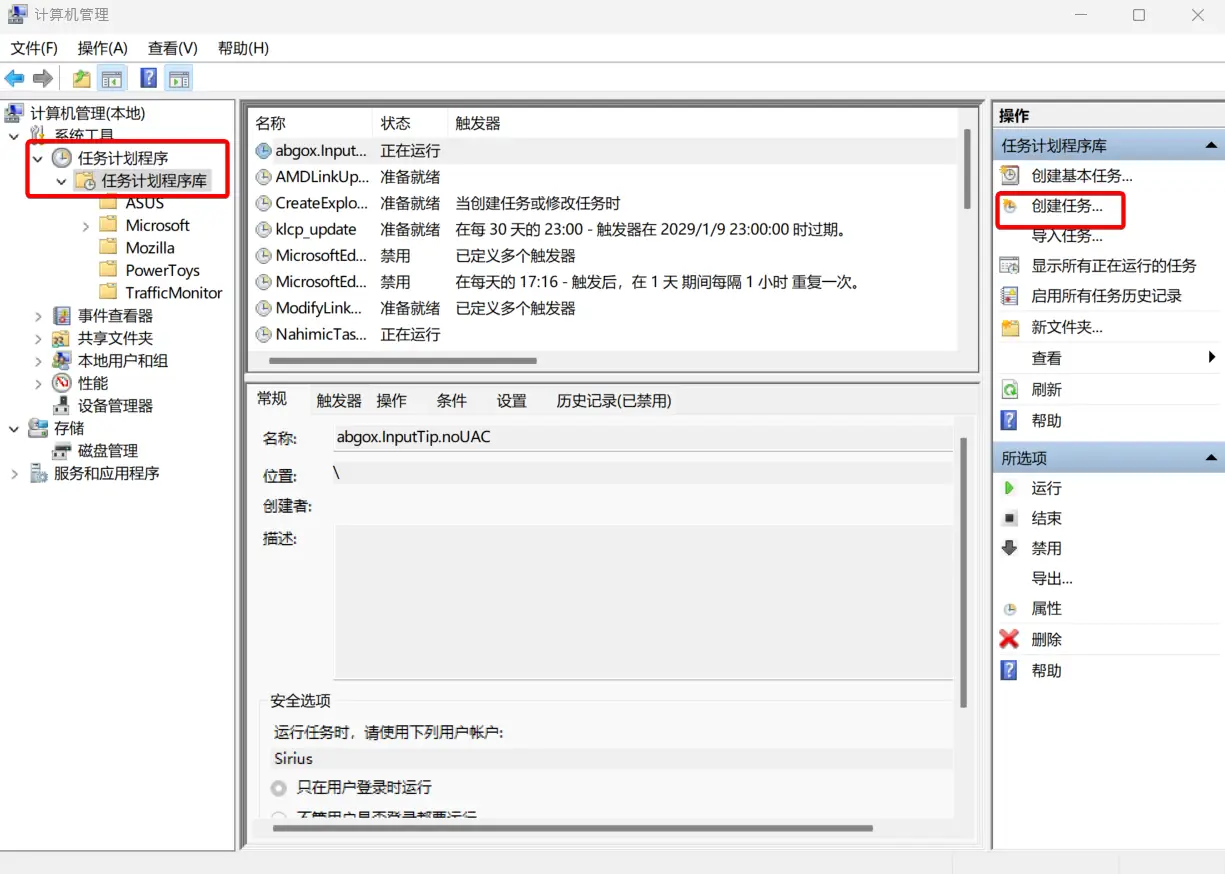This screenshot has width=1225, height=874.
Task: Click the blue Help toolbar icon
Action: [x=148, y=78]
